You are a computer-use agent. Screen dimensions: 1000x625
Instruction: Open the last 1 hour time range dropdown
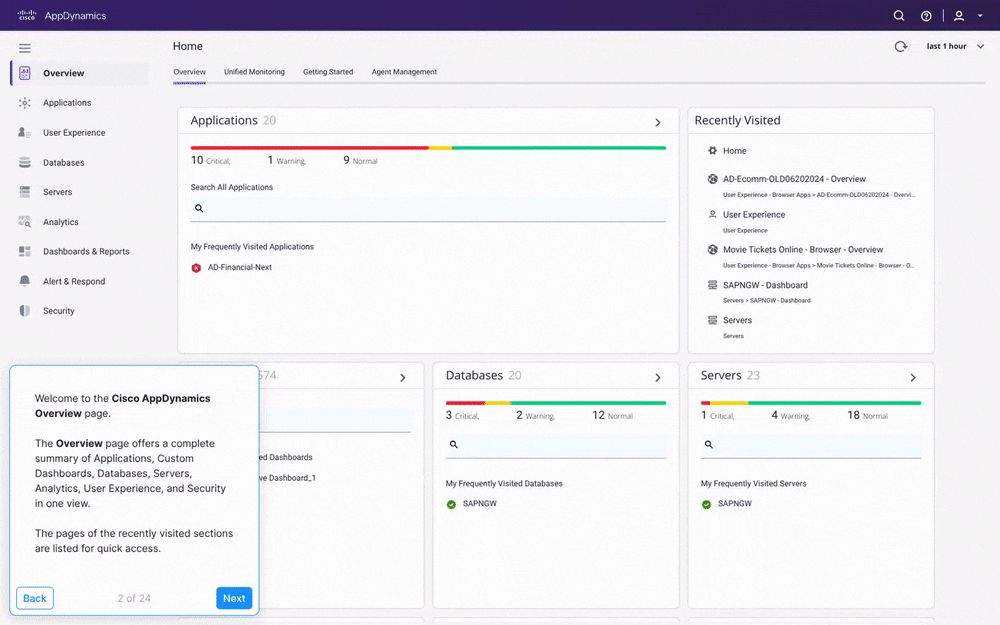click(955, 46)
